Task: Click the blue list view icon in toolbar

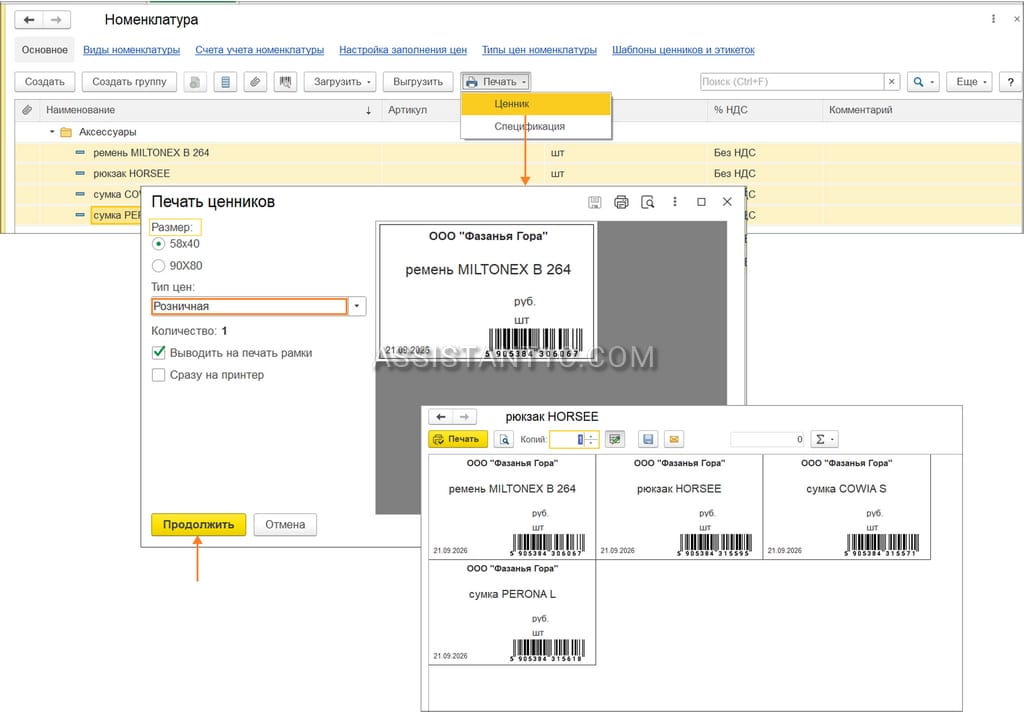Action: click(225, 82)
